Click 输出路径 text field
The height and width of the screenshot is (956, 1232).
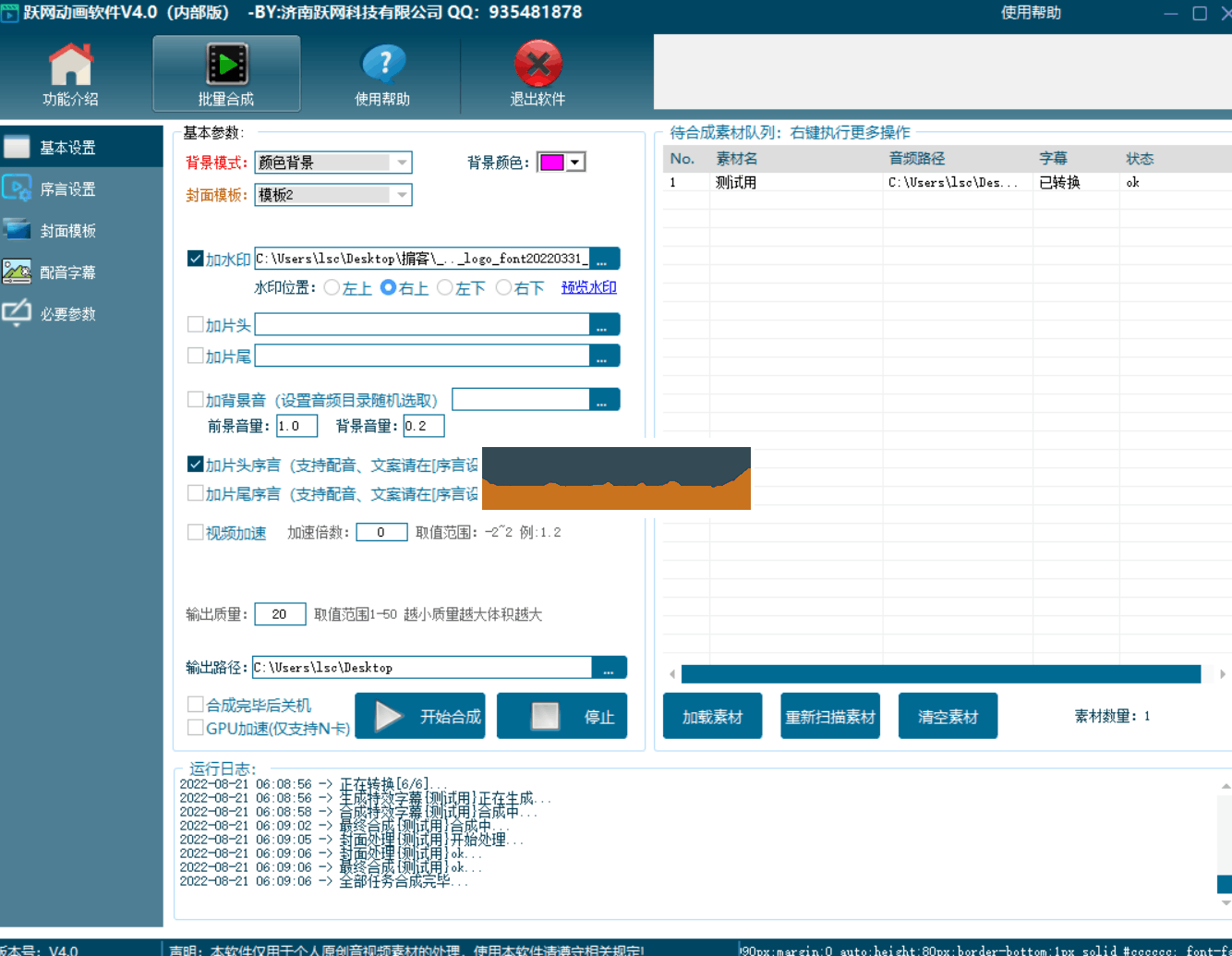point(422,667)
